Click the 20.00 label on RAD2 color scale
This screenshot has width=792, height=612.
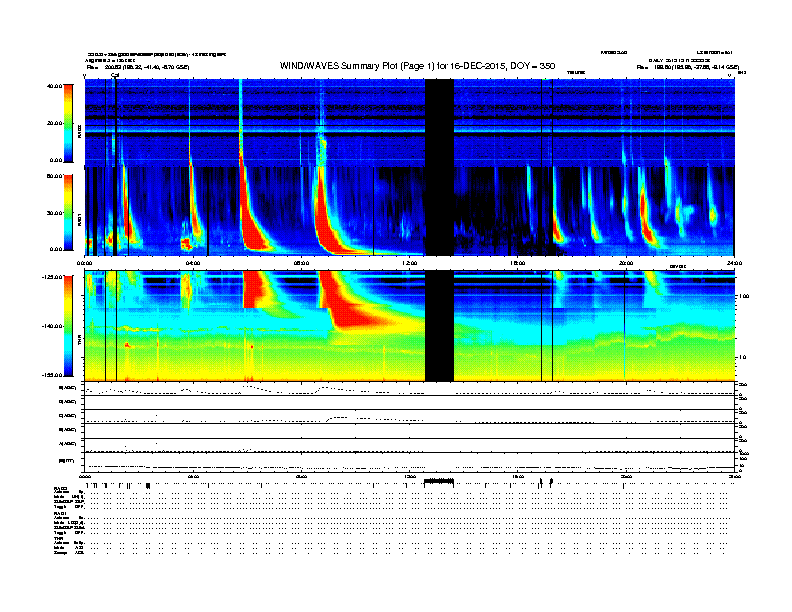(54, 123)
